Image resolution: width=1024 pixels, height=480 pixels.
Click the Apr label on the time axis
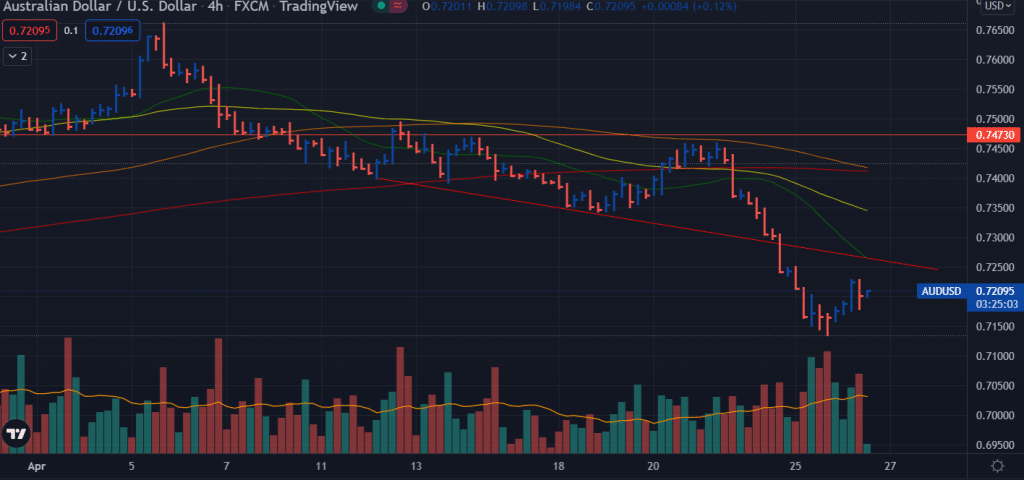click(36, 467)
